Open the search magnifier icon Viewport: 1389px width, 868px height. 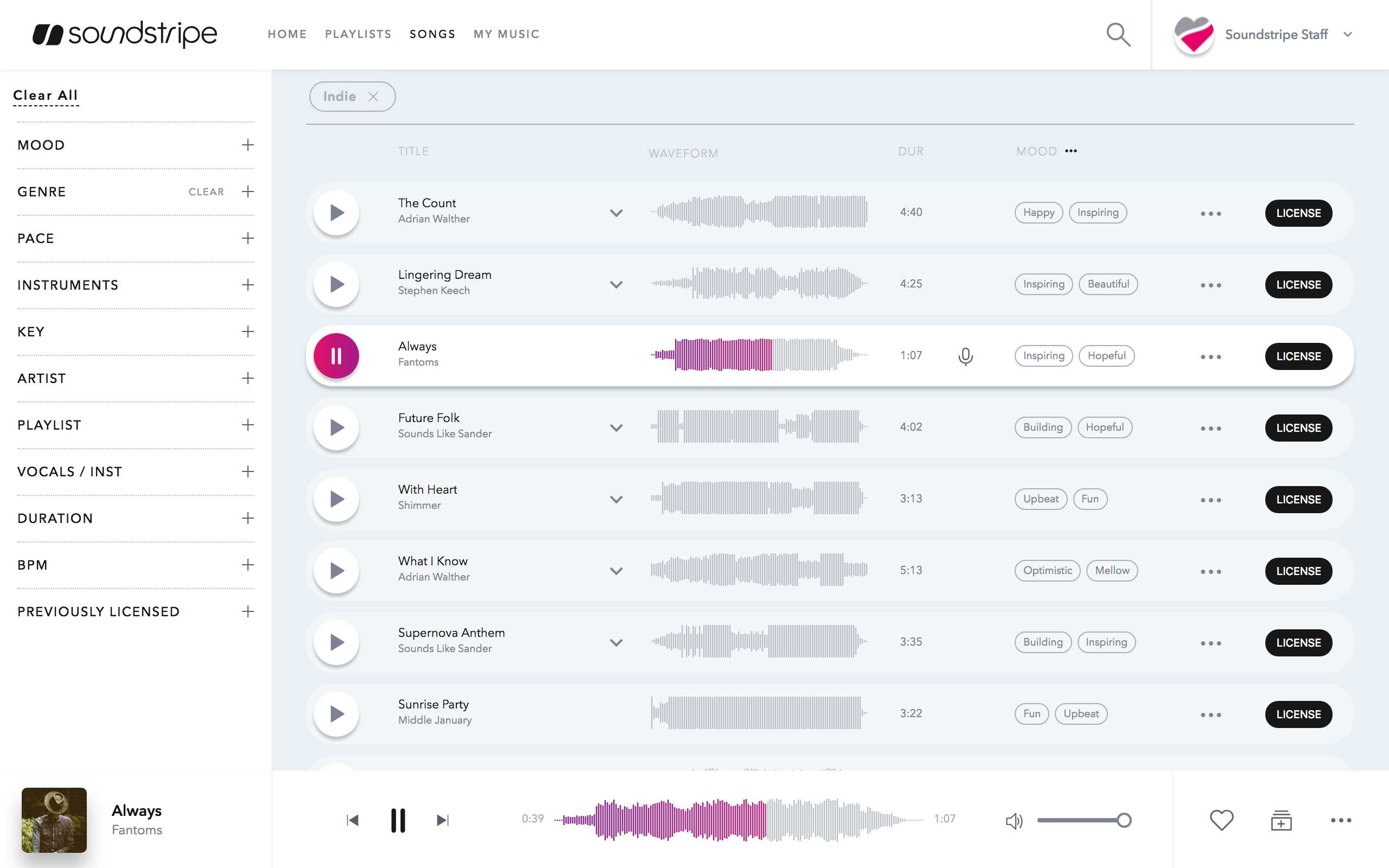1118,34
